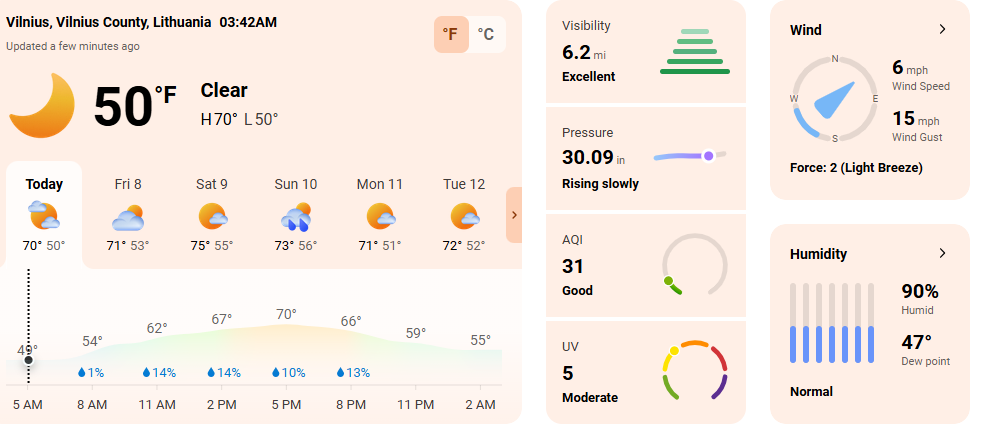The height and width of the screenshot is (440, 983).
Task: Click the crescent moon current-conditions icon
Action: pos(42,105)
